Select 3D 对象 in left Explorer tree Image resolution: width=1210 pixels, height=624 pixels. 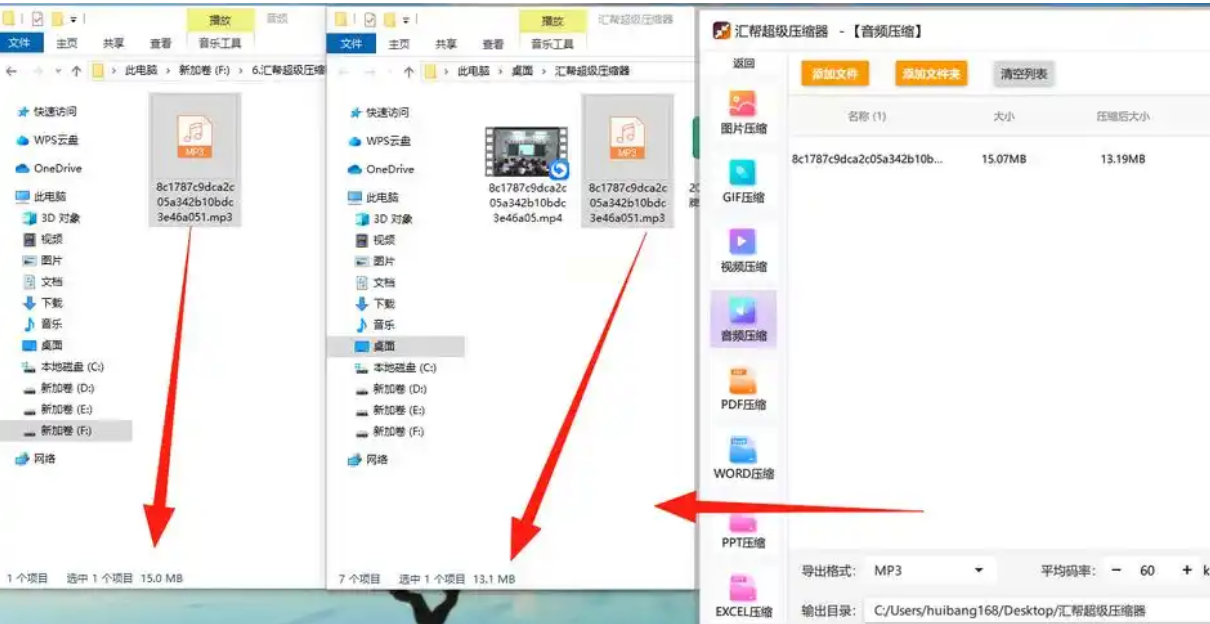coord(51,218)
